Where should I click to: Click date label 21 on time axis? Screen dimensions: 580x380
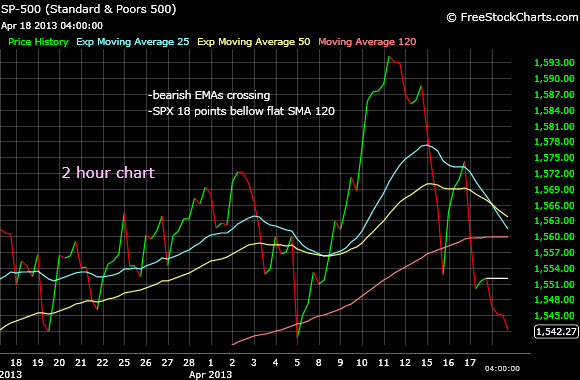(x=81, y=363)
